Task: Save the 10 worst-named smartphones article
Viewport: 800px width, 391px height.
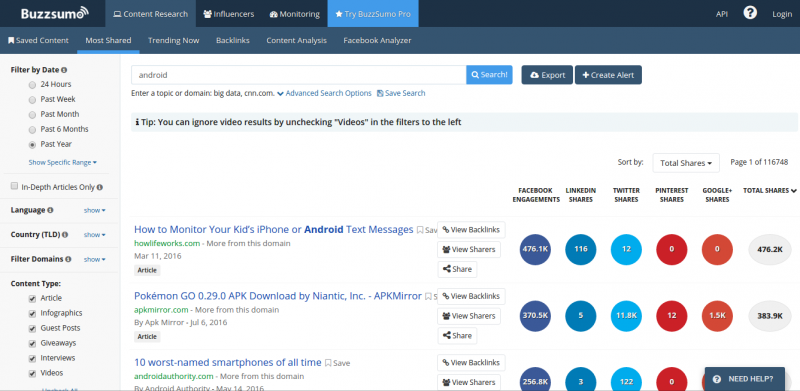Action: 338,363
